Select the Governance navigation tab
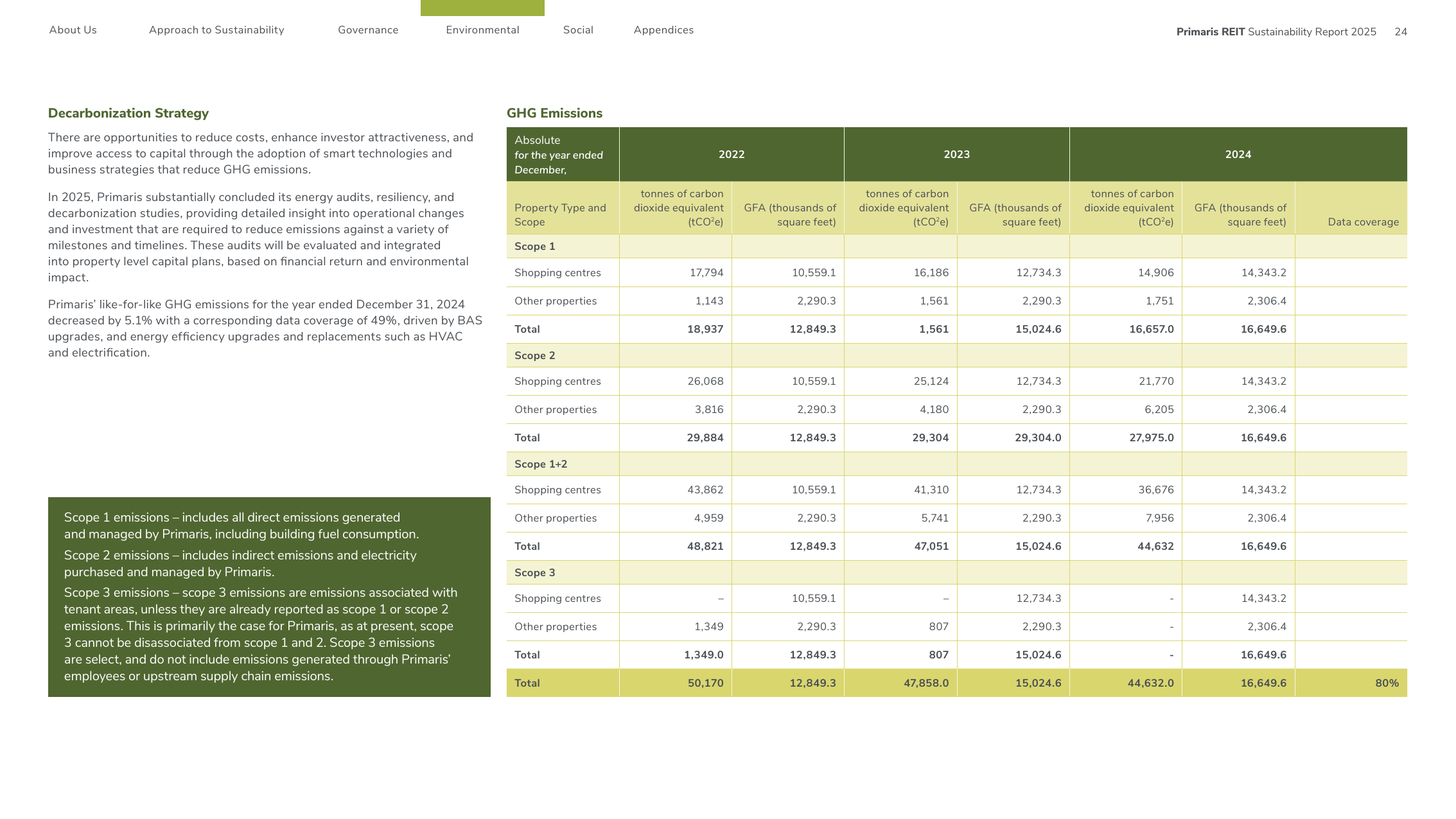The image size is (1456, 819). (x=368, y=30)
